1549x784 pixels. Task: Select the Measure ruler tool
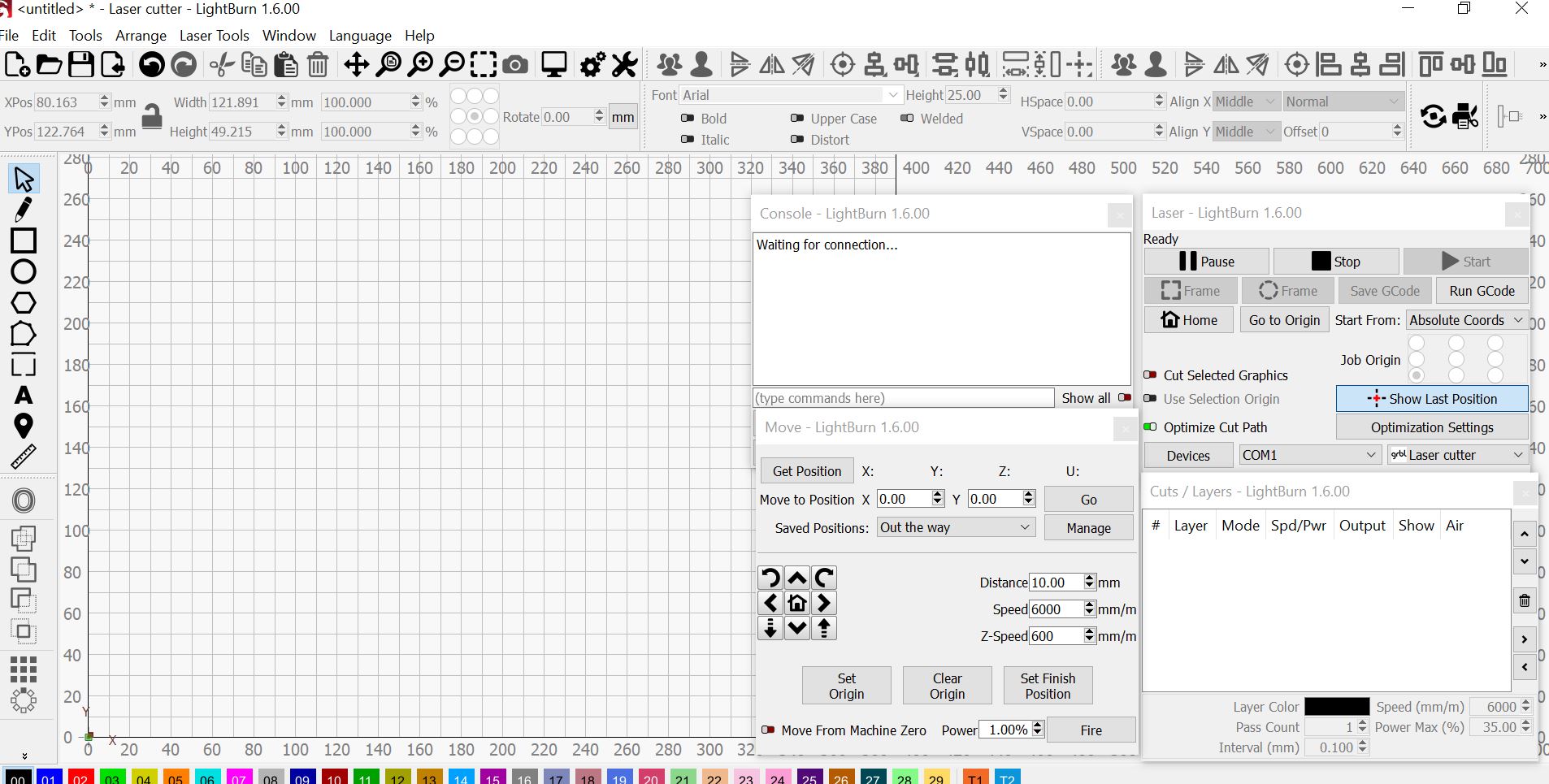pos(24,457)
